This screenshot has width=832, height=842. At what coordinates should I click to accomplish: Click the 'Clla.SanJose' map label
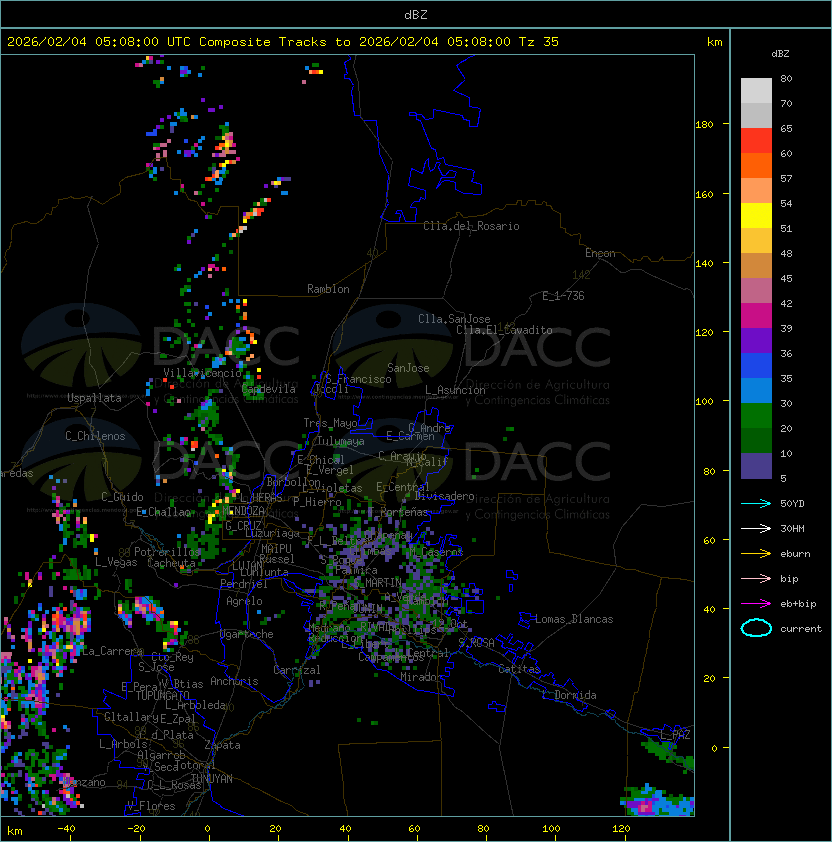point(454,319)
